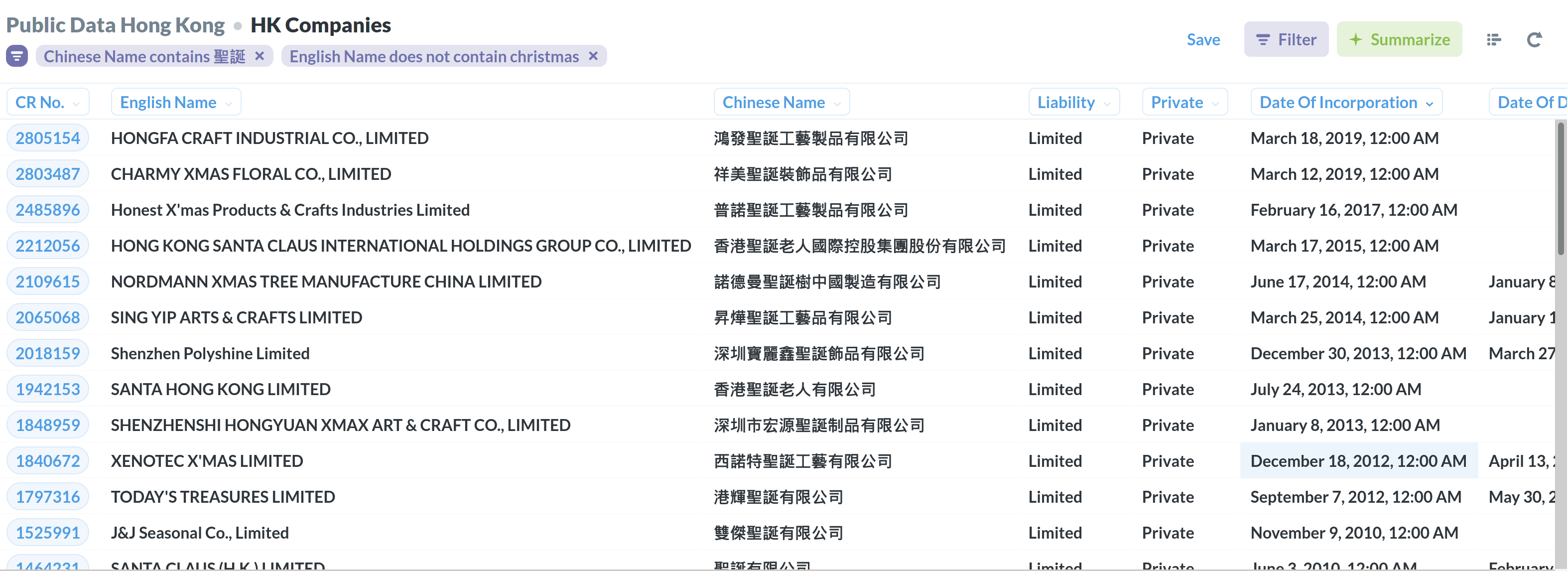Open the Liability column header menu
The height and width of the screenshot is (571, 1568).
(x=1073, y=102)
